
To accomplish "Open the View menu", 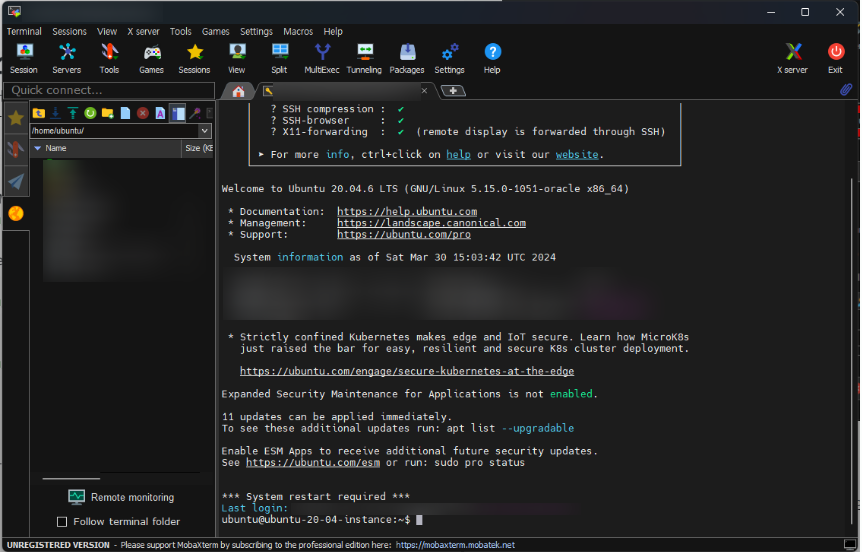I will coord(107,31).
